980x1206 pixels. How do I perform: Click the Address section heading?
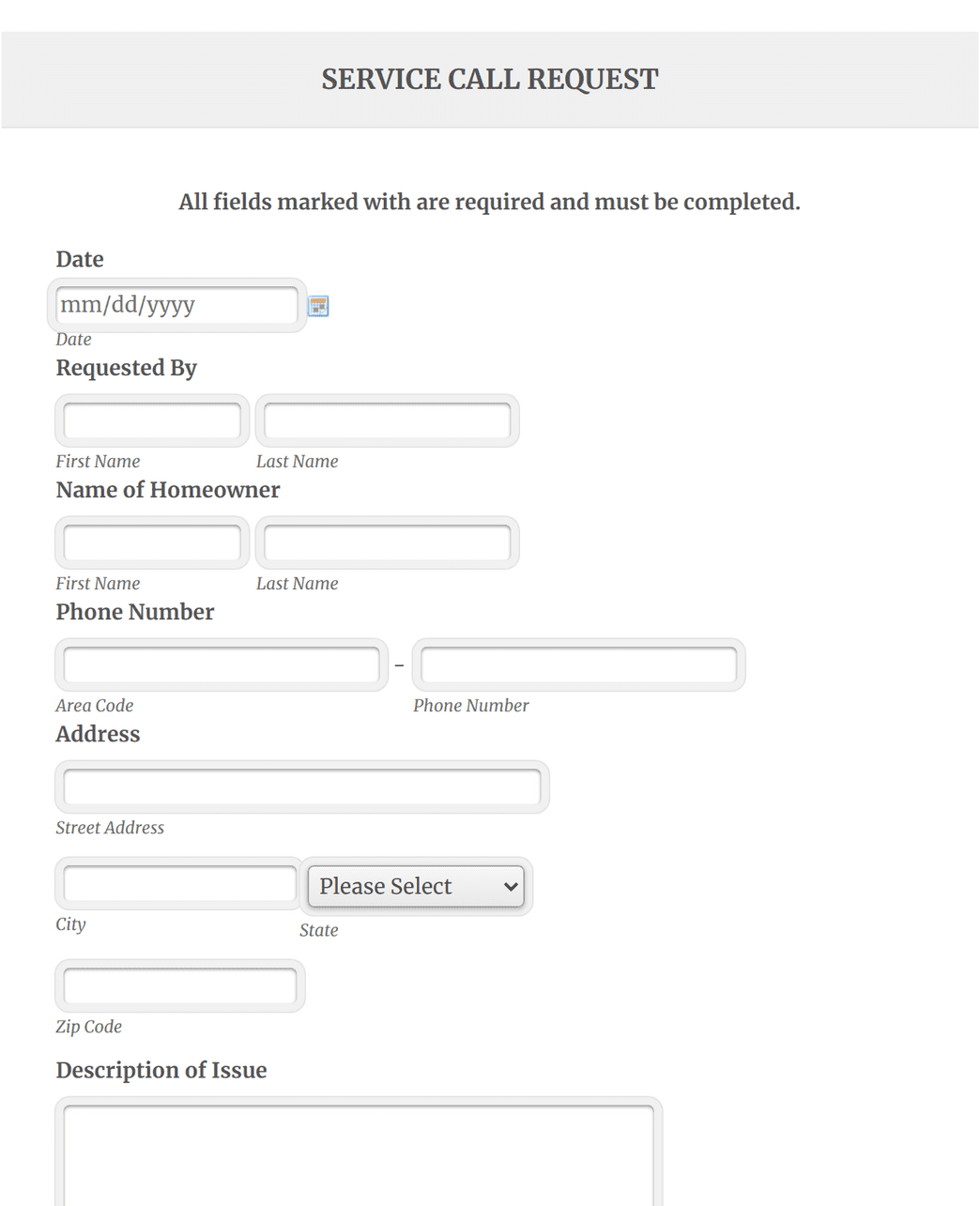98,735
